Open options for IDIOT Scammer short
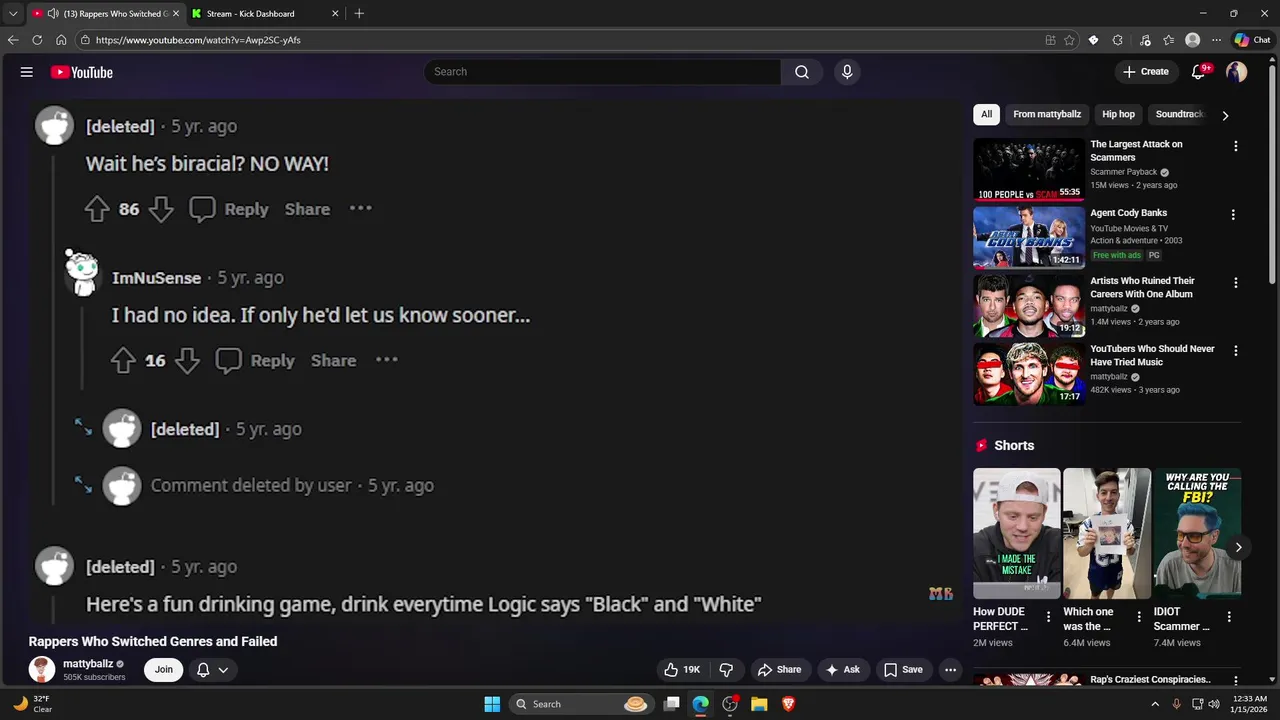Screen dimensions: 1280x720 click(x=1229, y=617)
